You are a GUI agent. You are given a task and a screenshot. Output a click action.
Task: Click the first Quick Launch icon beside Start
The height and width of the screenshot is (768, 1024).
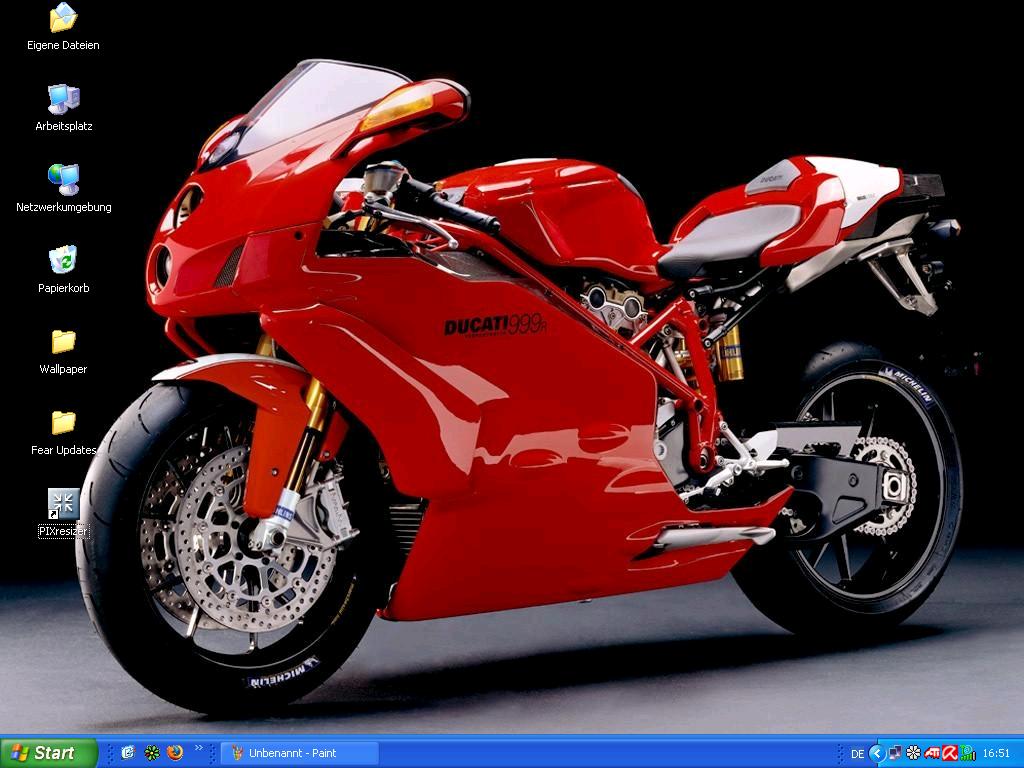tap(128, 753)
